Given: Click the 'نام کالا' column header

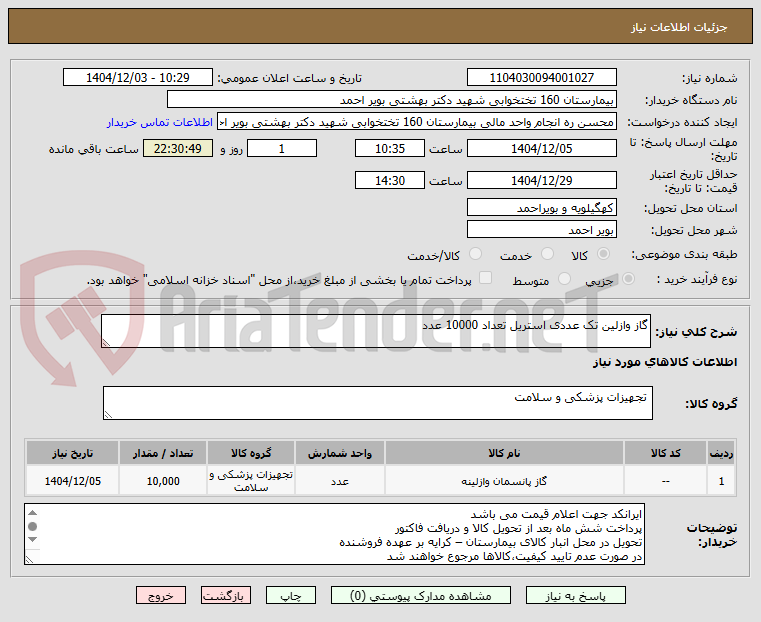Looking at the screenshot, I should [504, 453].
